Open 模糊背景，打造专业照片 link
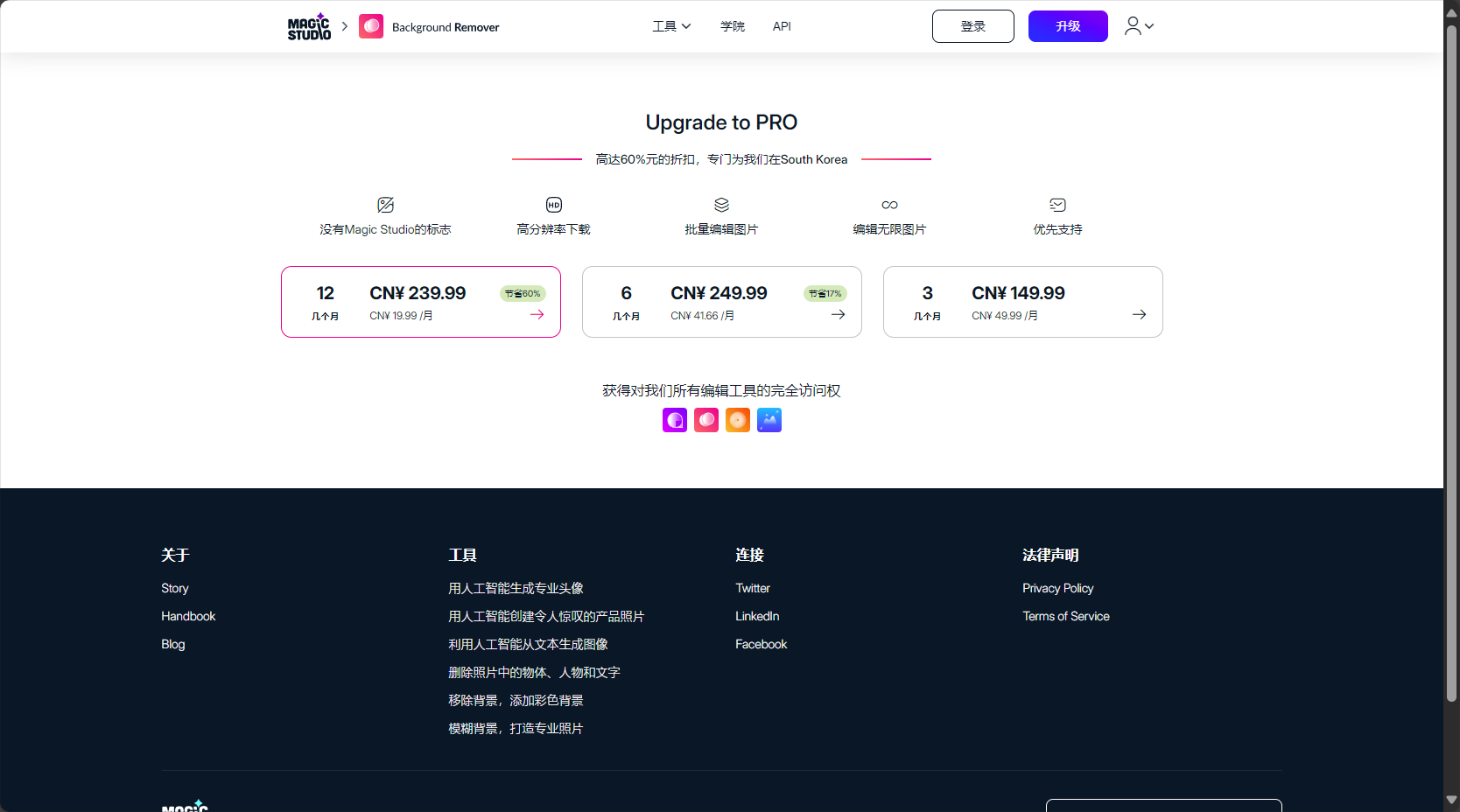The width and height of the screenshot is (1460, 812). (516, 728)
